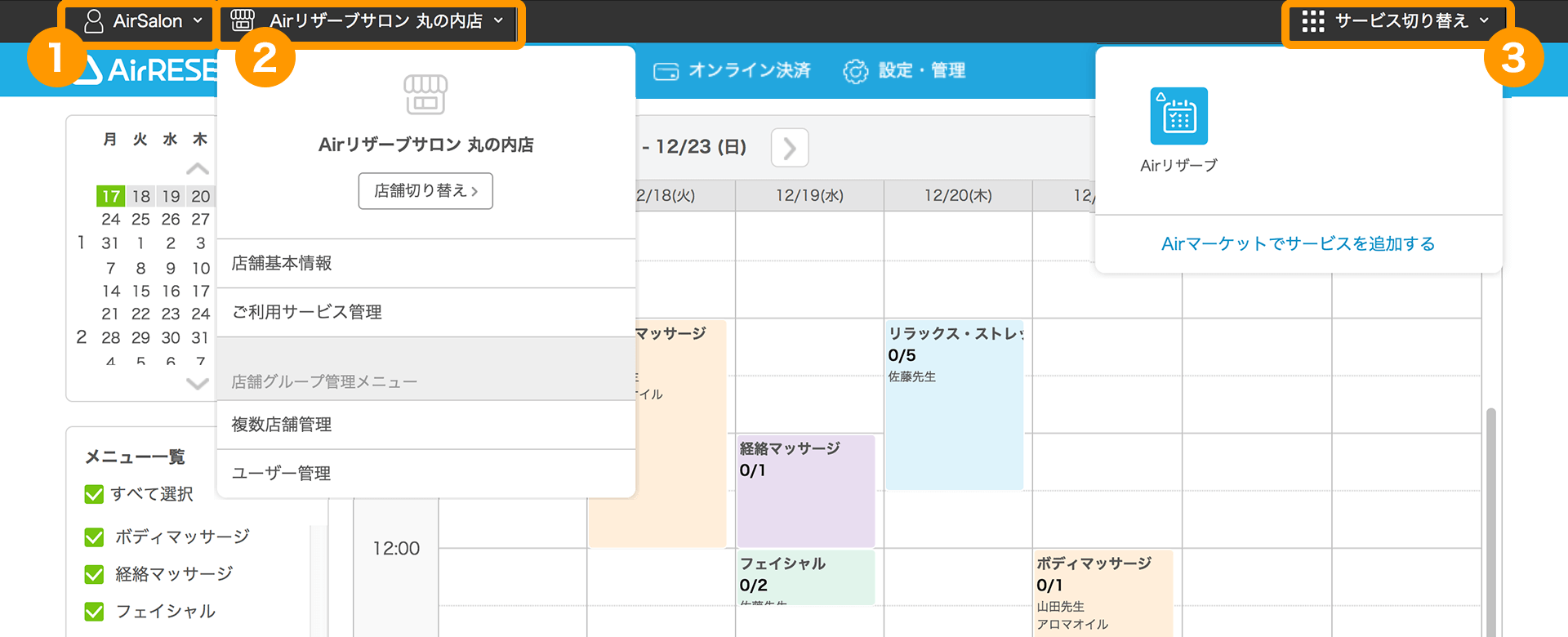Open the オンライン決済 tab

[732, 71]
